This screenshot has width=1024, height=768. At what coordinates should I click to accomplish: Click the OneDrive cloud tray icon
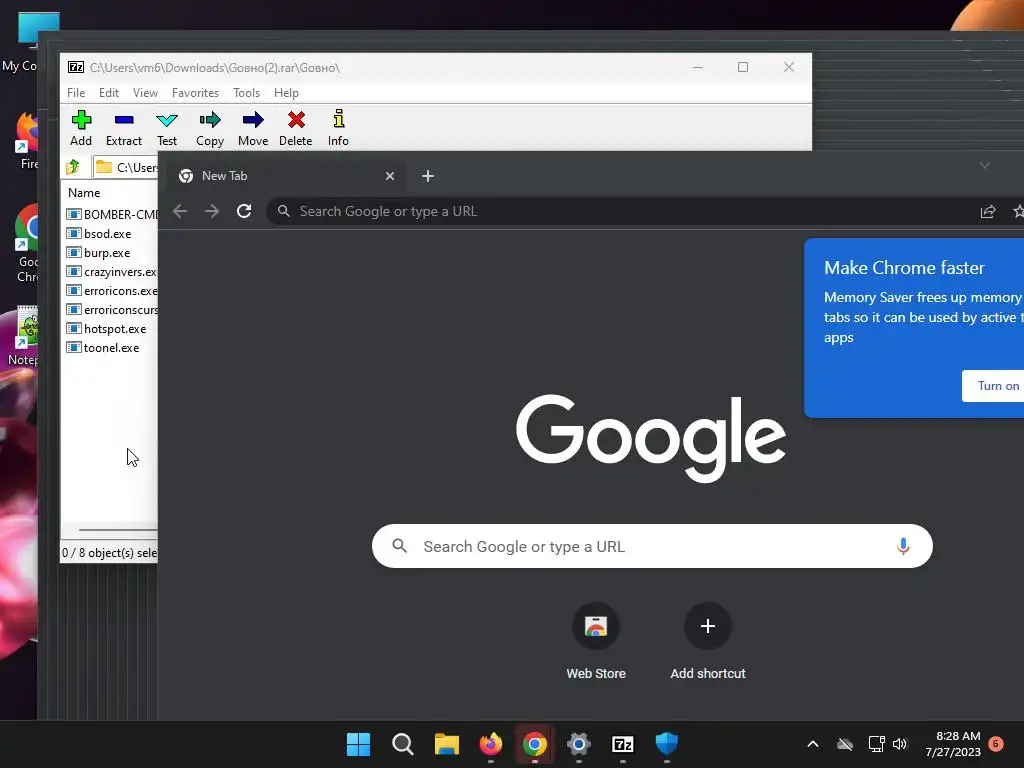[x=845, y=744]
